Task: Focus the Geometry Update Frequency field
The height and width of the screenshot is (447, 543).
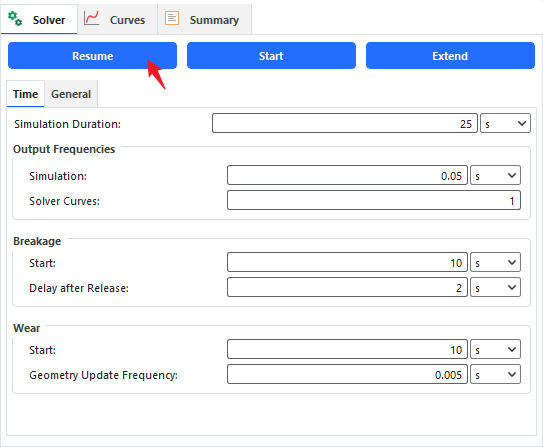Action: pos(347,374)
